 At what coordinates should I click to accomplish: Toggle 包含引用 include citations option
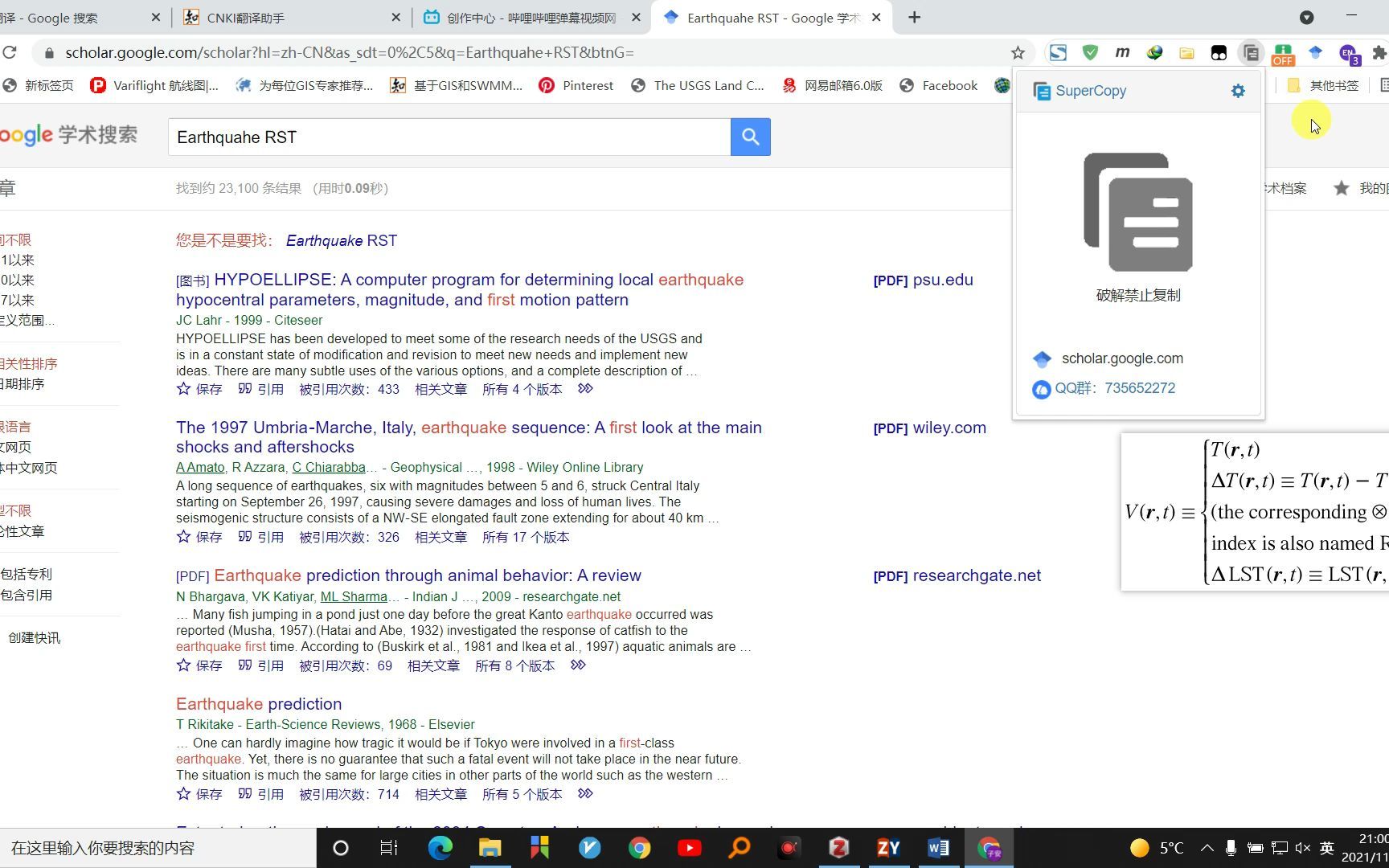(x=26, y=595)
